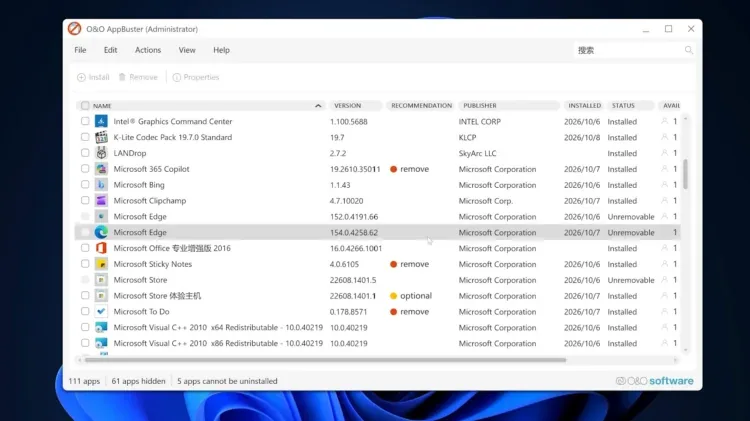Image resolution: width=750 pixels, height=421 pixels.
Task: Click the Microsoft Sticky Notes icon
Action: point(101,264)
